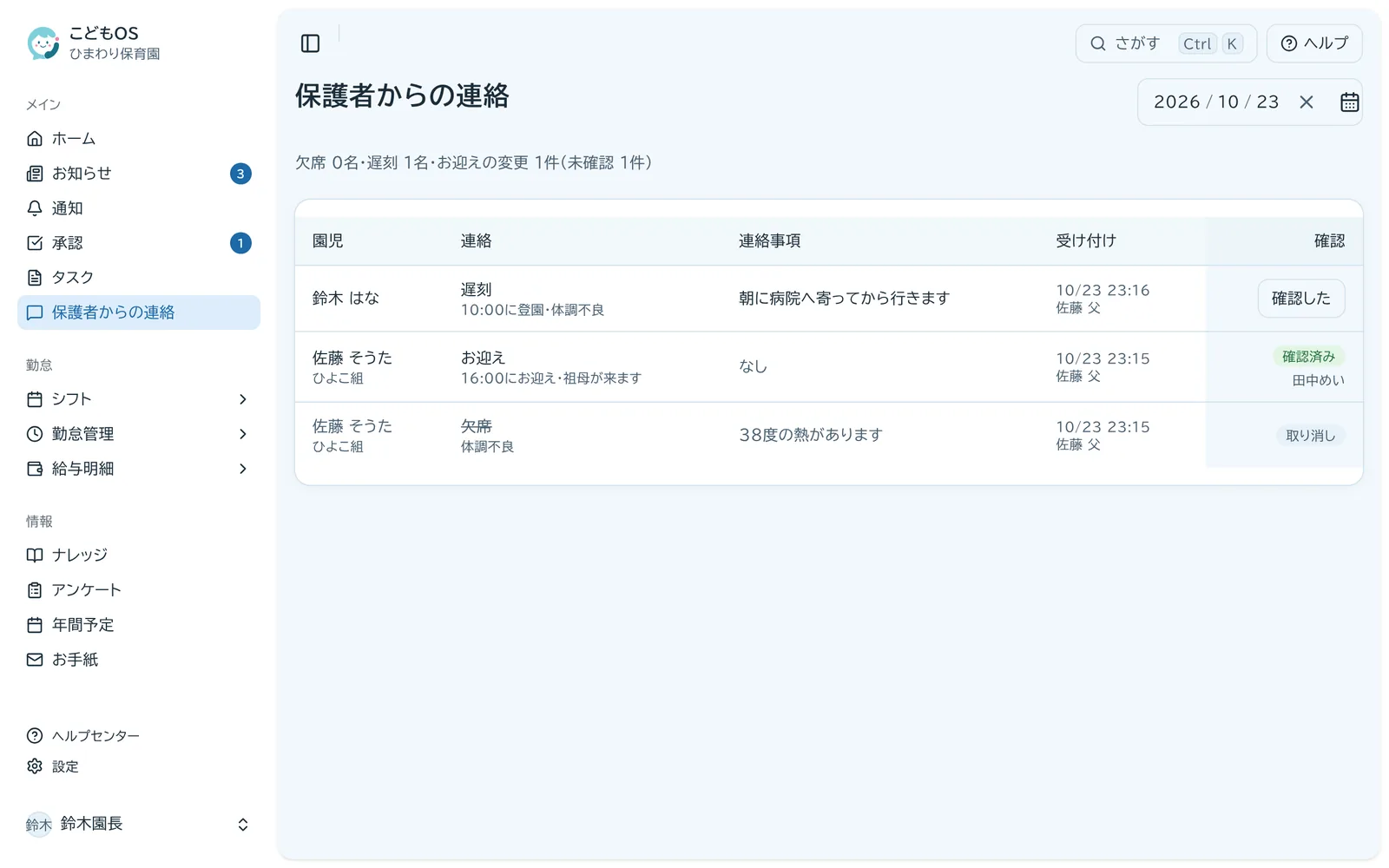Image resolution: width=1389 pixels, height=868 pixels.
Task: Open the calendar date picker icon
Action: pos(1349,102)
